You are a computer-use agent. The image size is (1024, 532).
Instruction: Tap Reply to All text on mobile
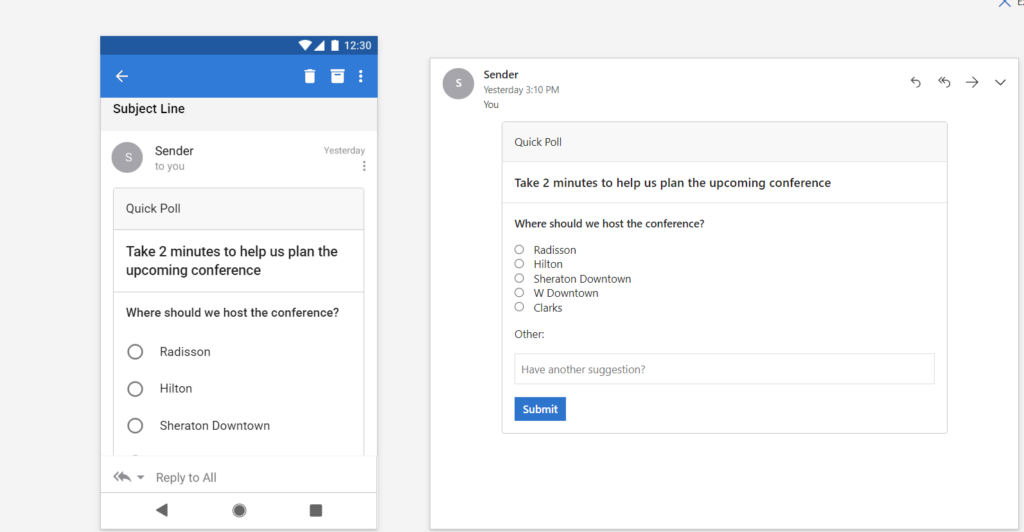coord(186,478)
